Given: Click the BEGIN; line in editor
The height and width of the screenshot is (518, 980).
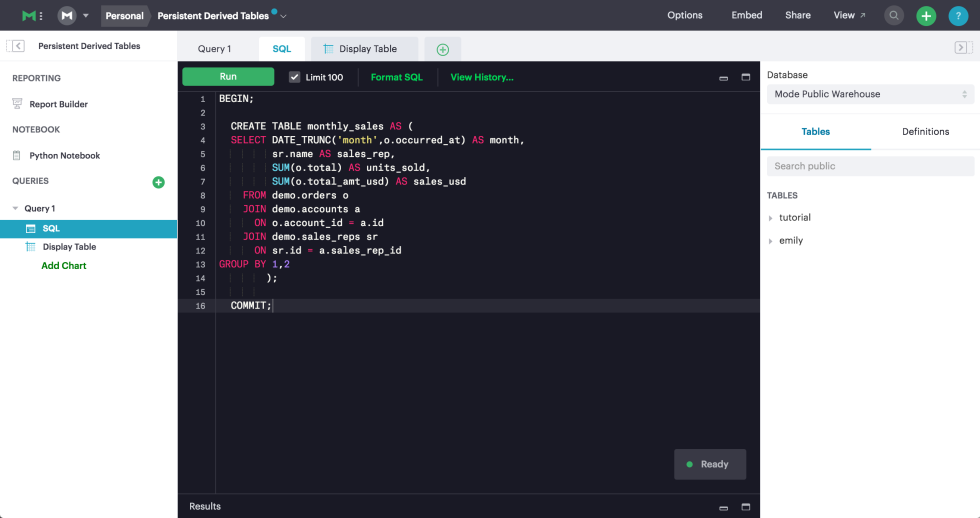Looking at the screenshot, I should point(236,99).
